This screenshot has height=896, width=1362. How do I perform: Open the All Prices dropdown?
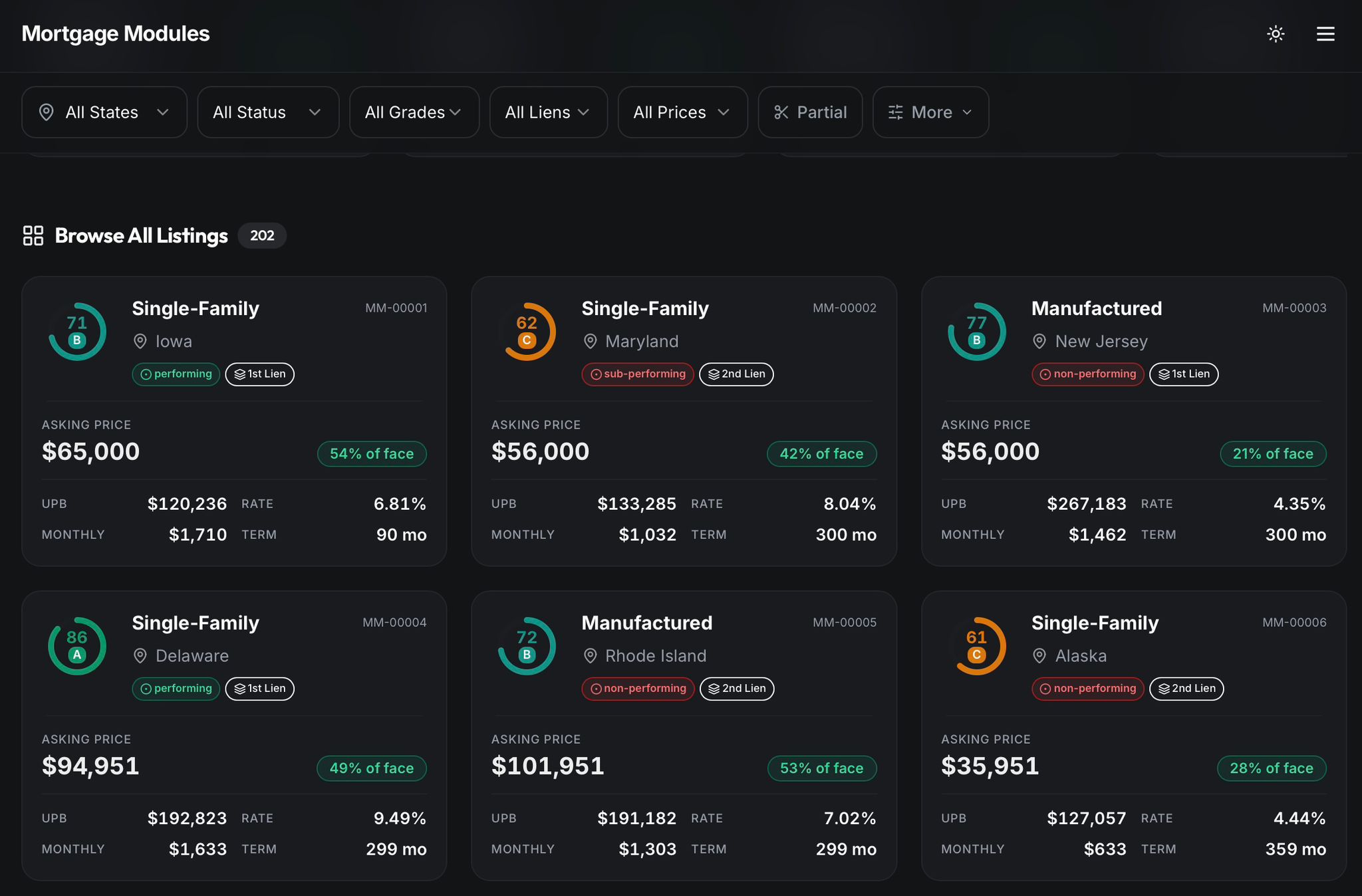(683, 112)
